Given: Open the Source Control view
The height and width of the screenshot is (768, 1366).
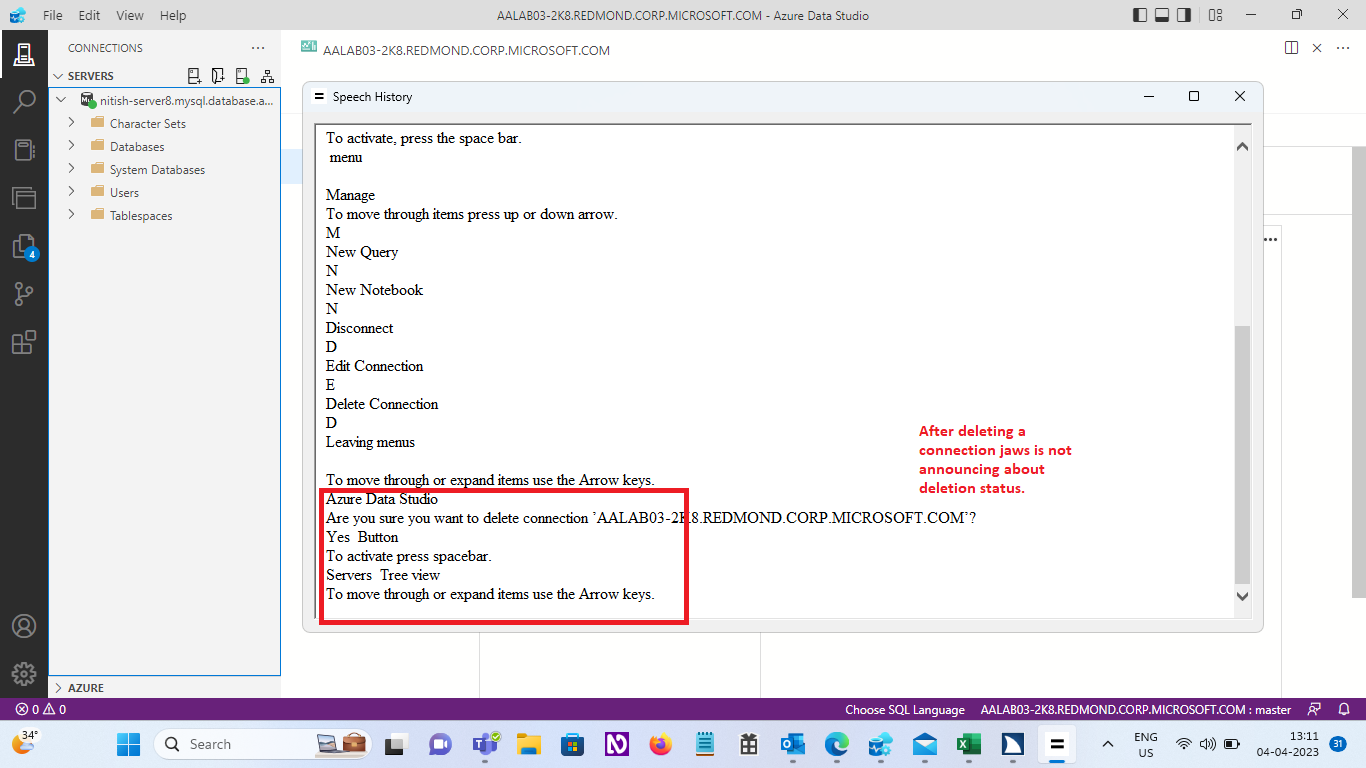Looking at the screenshot, I should (x=24, y=293).
